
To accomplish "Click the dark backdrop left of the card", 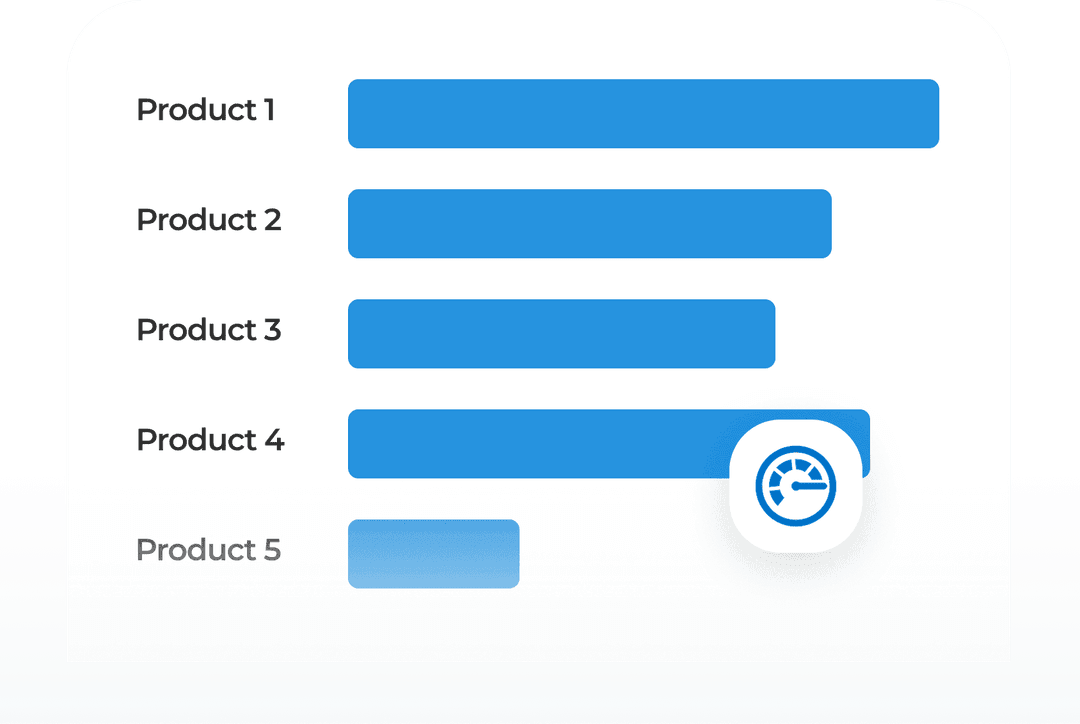I will point(30,250).
